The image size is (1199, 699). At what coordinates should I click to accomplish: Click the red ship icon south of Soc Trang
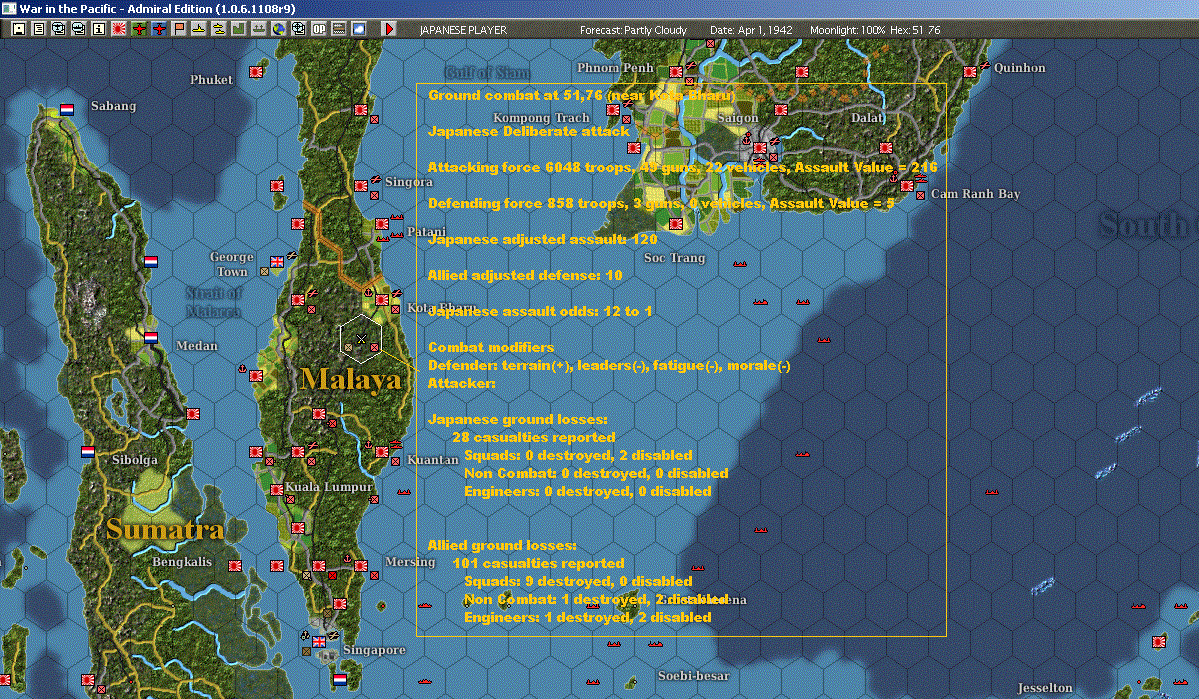tap(739, 264)
